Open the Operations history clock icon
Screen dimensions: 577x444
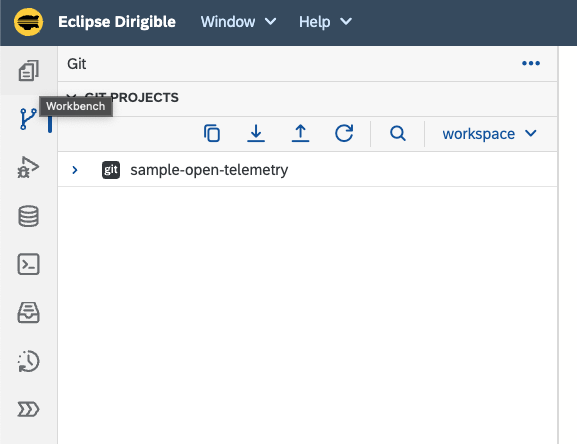pyautogui.click(x=28, y=361)
